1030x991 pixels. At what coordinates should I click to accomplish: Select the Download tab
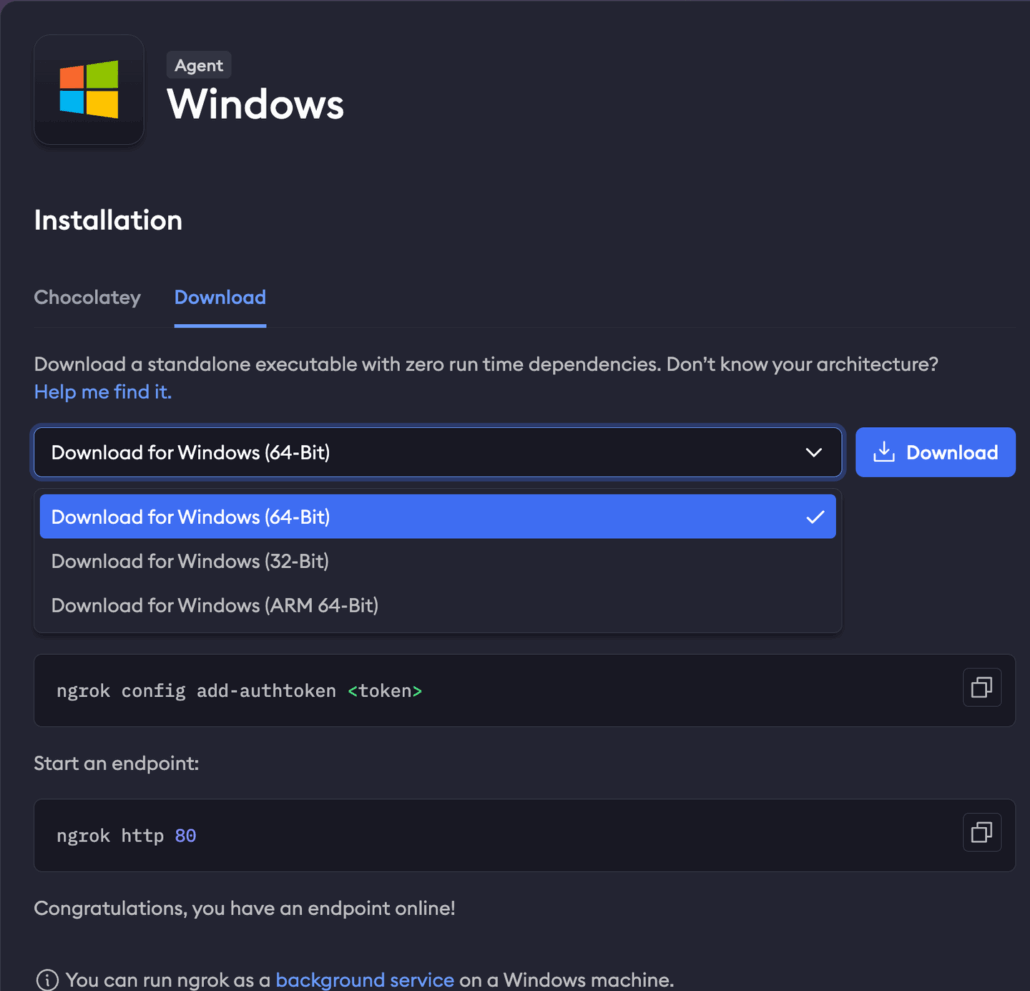(x=220, y=297)
